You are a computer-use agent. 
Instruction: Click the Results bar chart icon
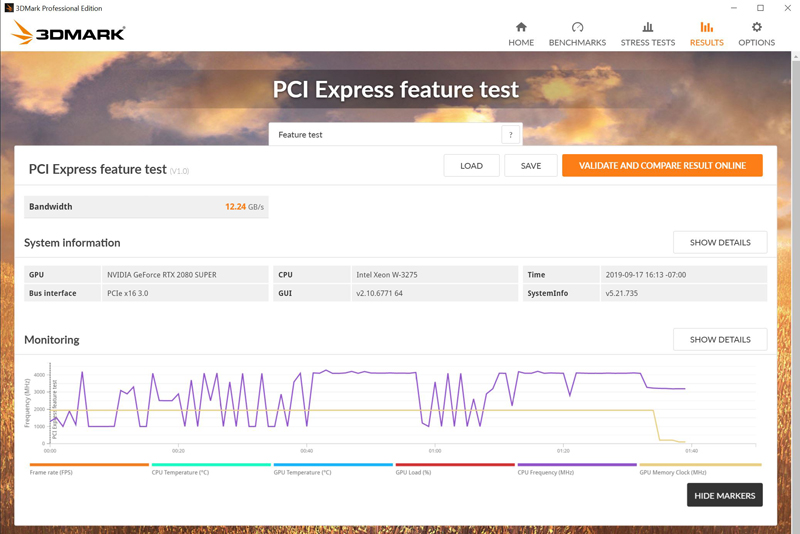pos(706,27)
